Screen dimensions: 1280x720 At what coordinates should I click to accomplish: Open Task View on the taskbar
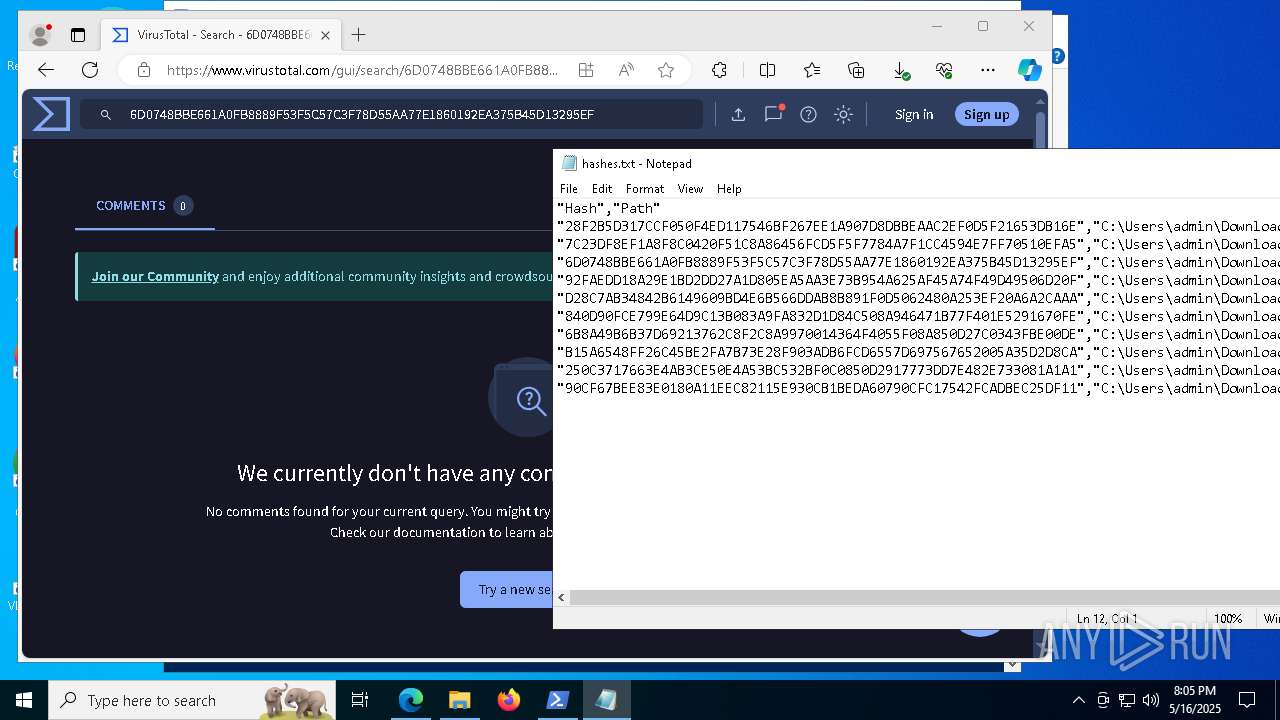pyautogui.click(x=360, y=700)
